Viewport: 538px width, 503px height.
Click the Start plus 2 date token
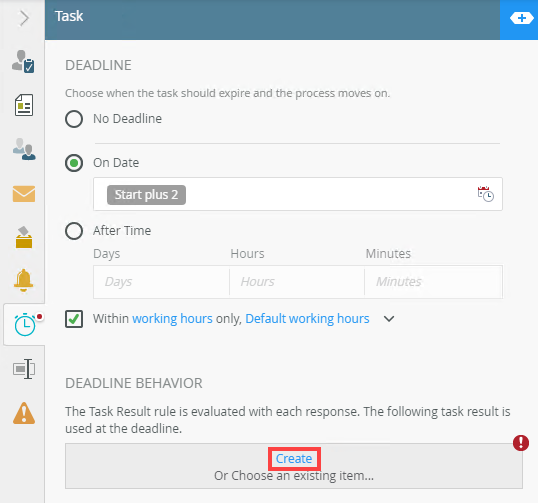point(146,195)
